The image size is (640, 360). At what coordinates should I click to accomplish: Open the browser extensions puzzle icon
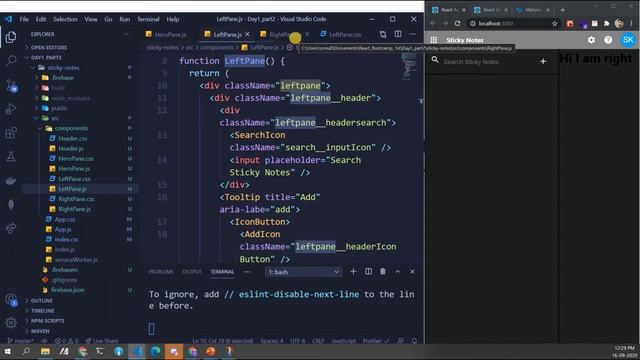(607, 24)
